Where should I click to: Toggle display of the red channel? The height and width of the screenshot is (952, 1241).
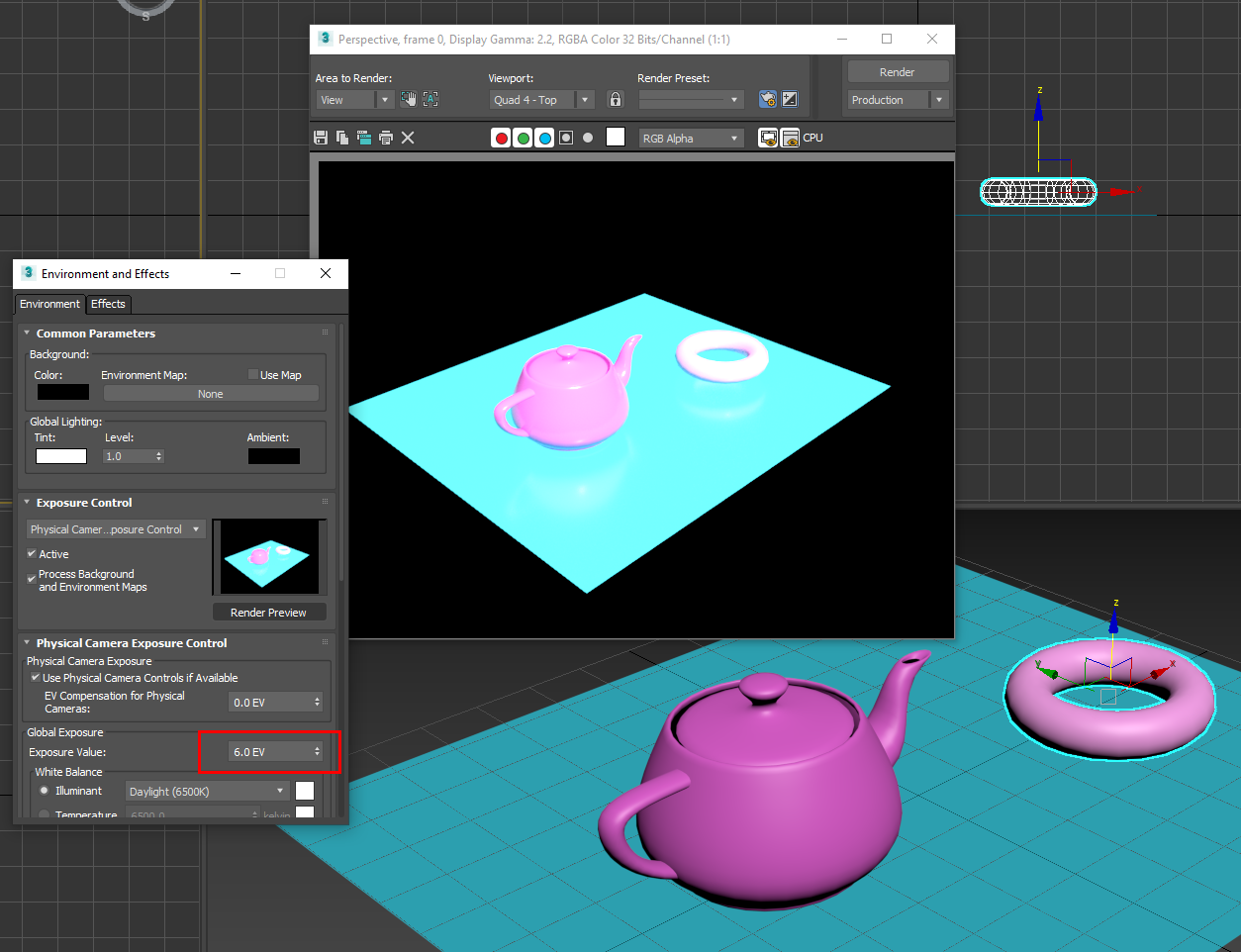[501, 137]
